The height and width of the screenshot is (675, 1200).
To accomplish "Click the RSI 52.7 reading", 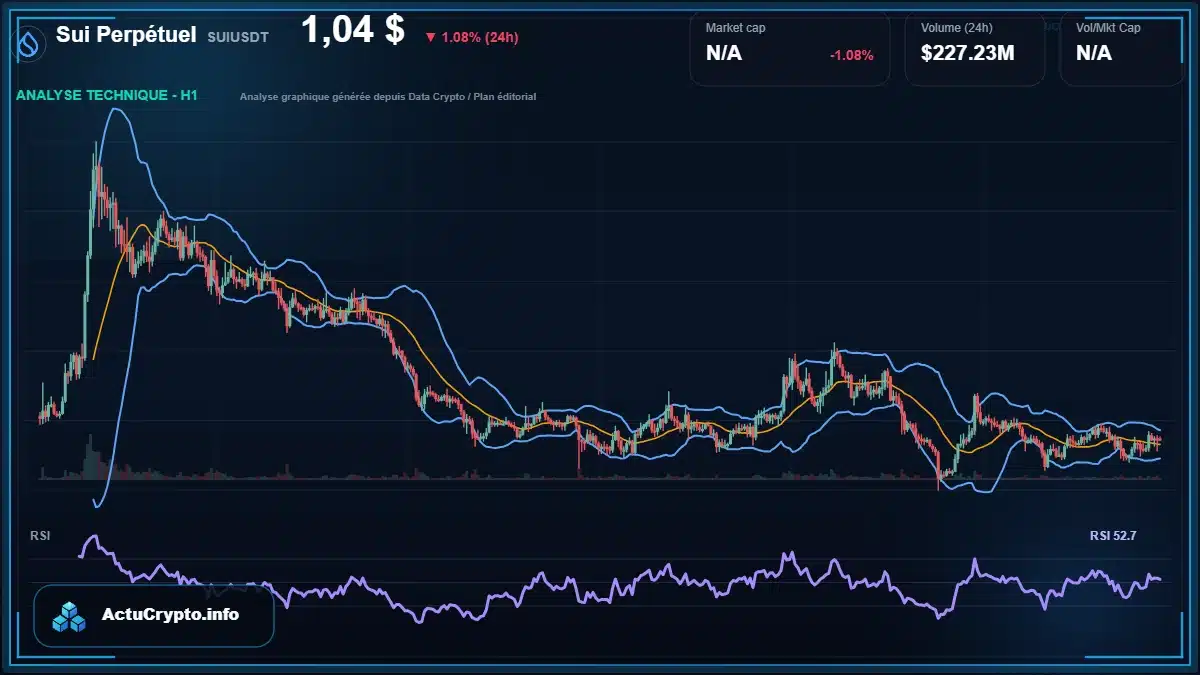I will point(1113,536).
